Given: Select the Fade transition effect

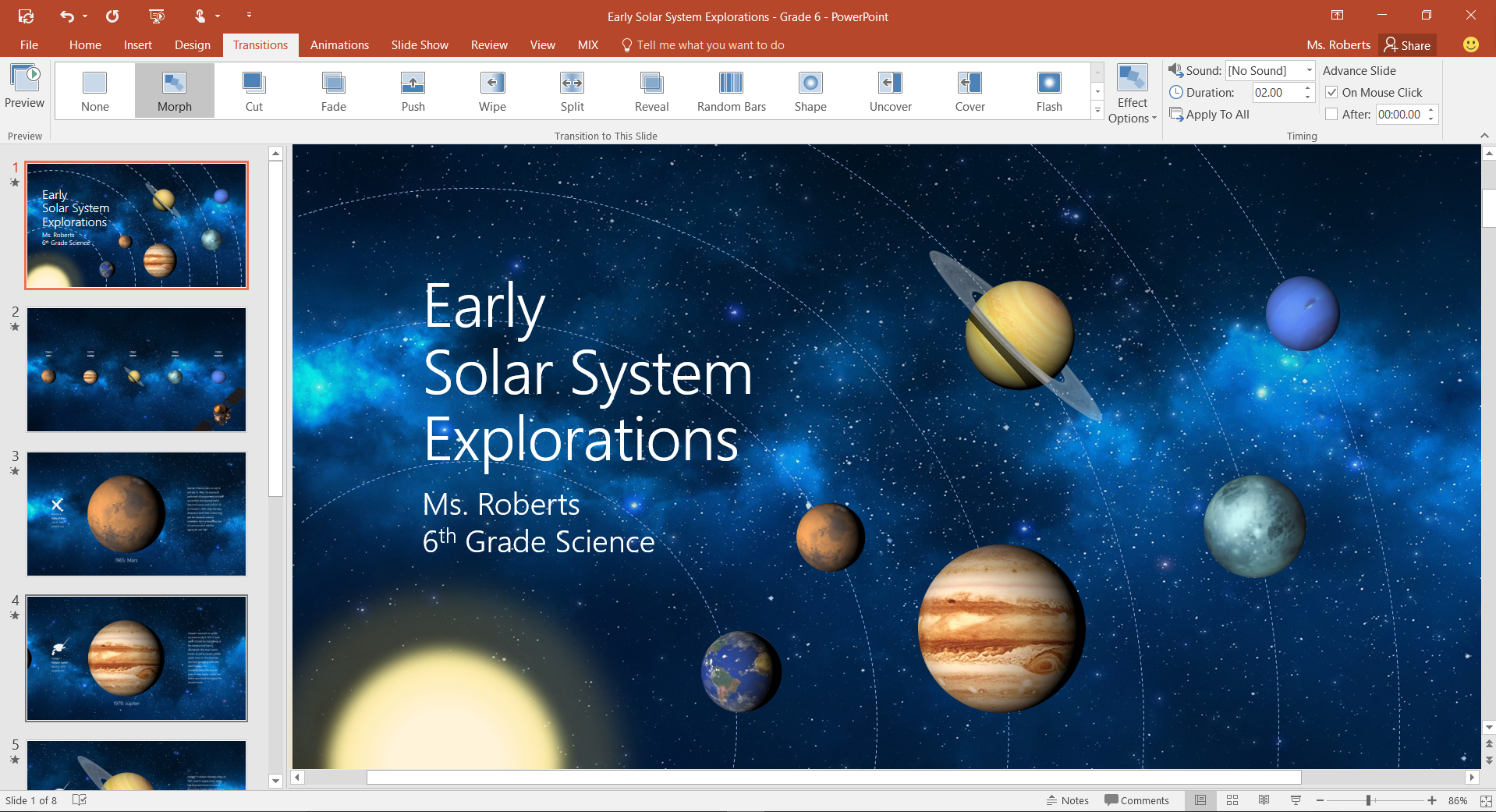Looking at the screenshot, I should click(x=333, y=90).
